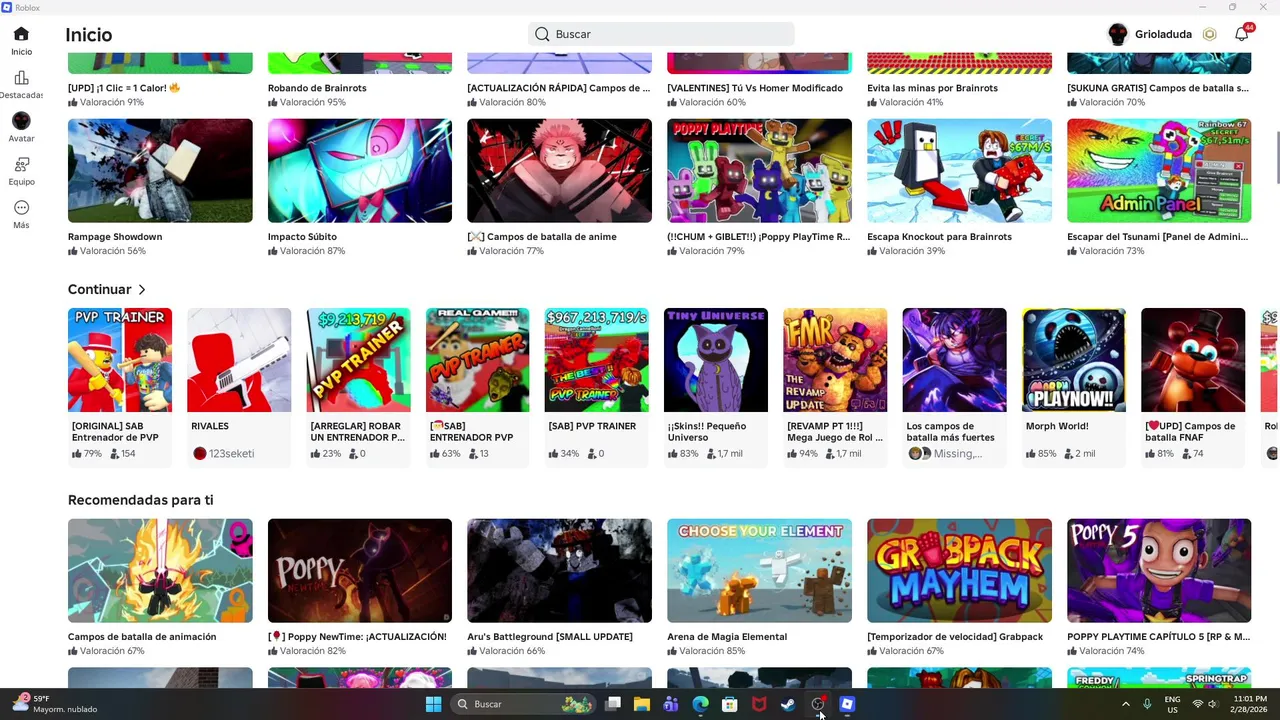Viewport: 1280px width, 720px height.
Task: Open the taskbar clock and date
Action: point(1250,704)
